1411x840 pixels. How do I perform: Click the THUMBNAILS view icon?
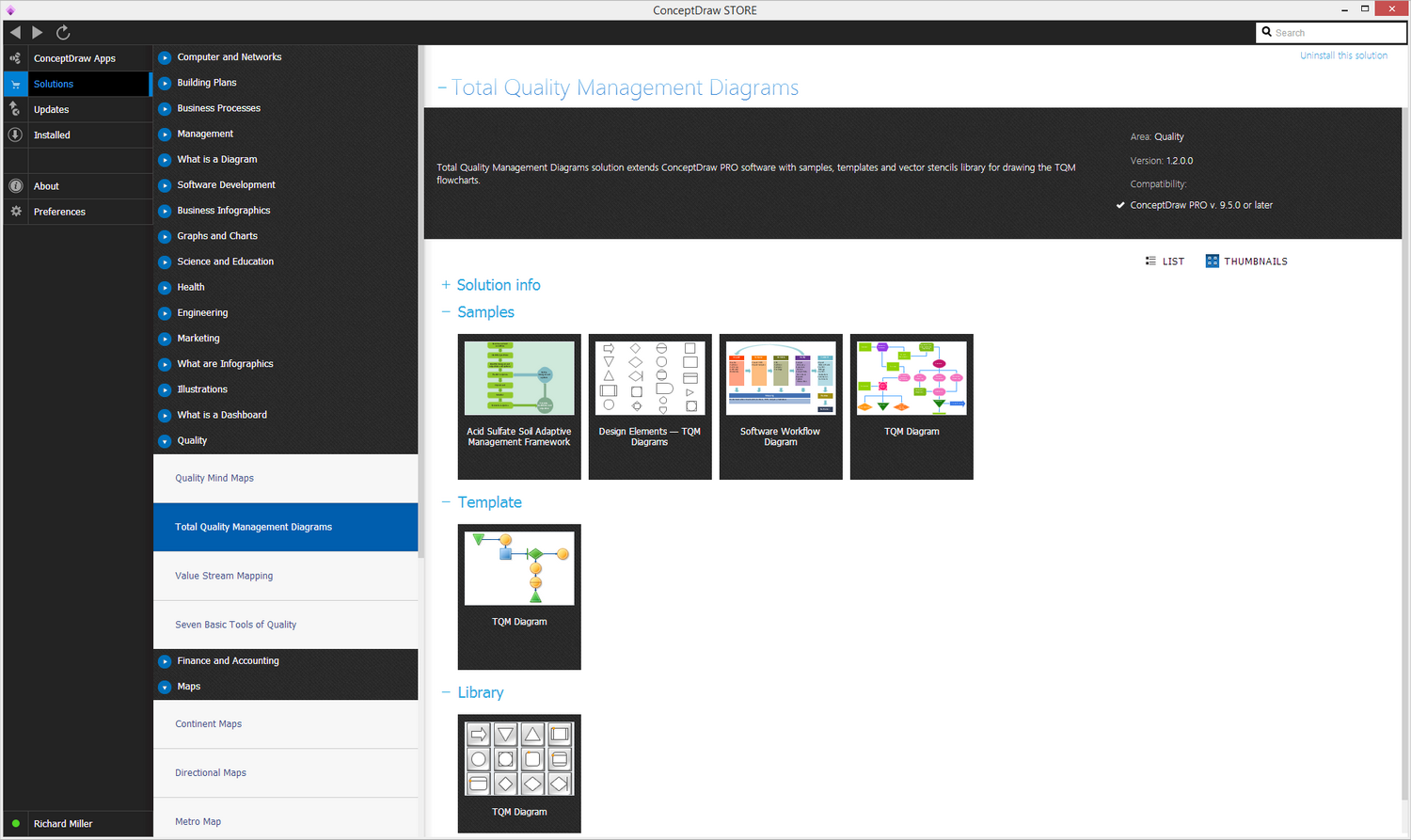[1213, 262]
